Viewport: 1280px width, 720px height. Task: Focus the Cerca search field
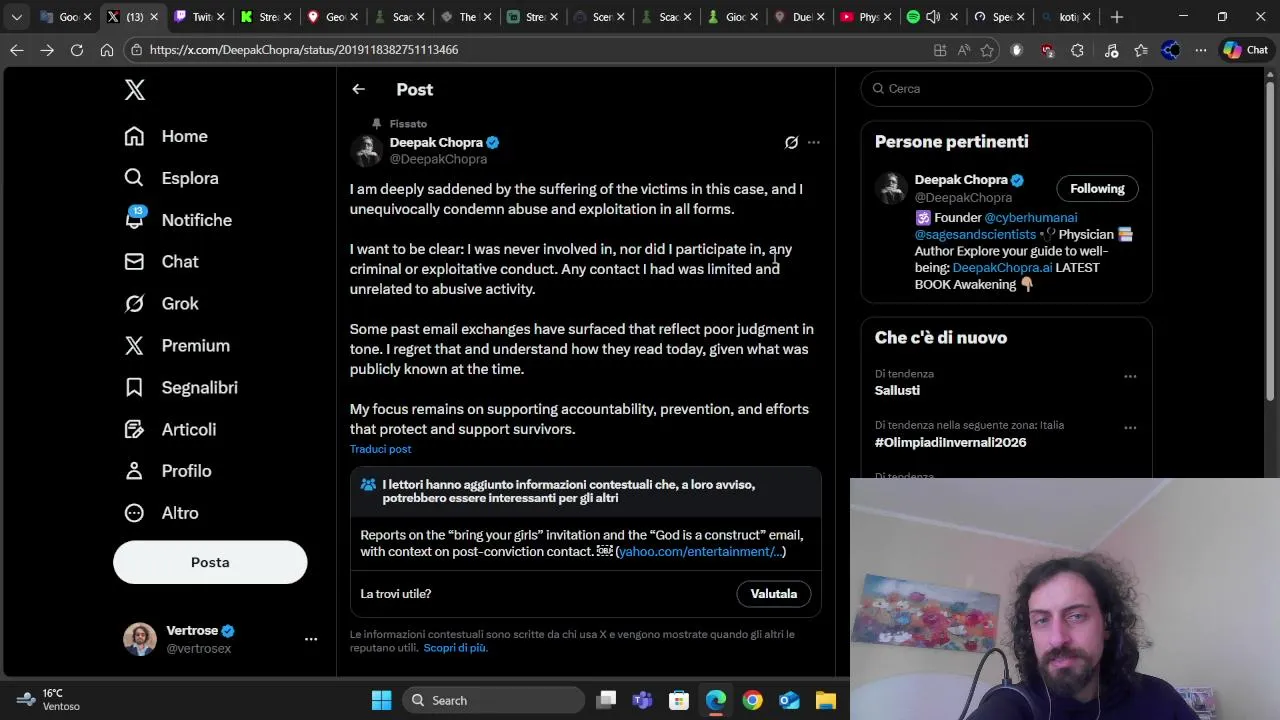click(1006, 89)
